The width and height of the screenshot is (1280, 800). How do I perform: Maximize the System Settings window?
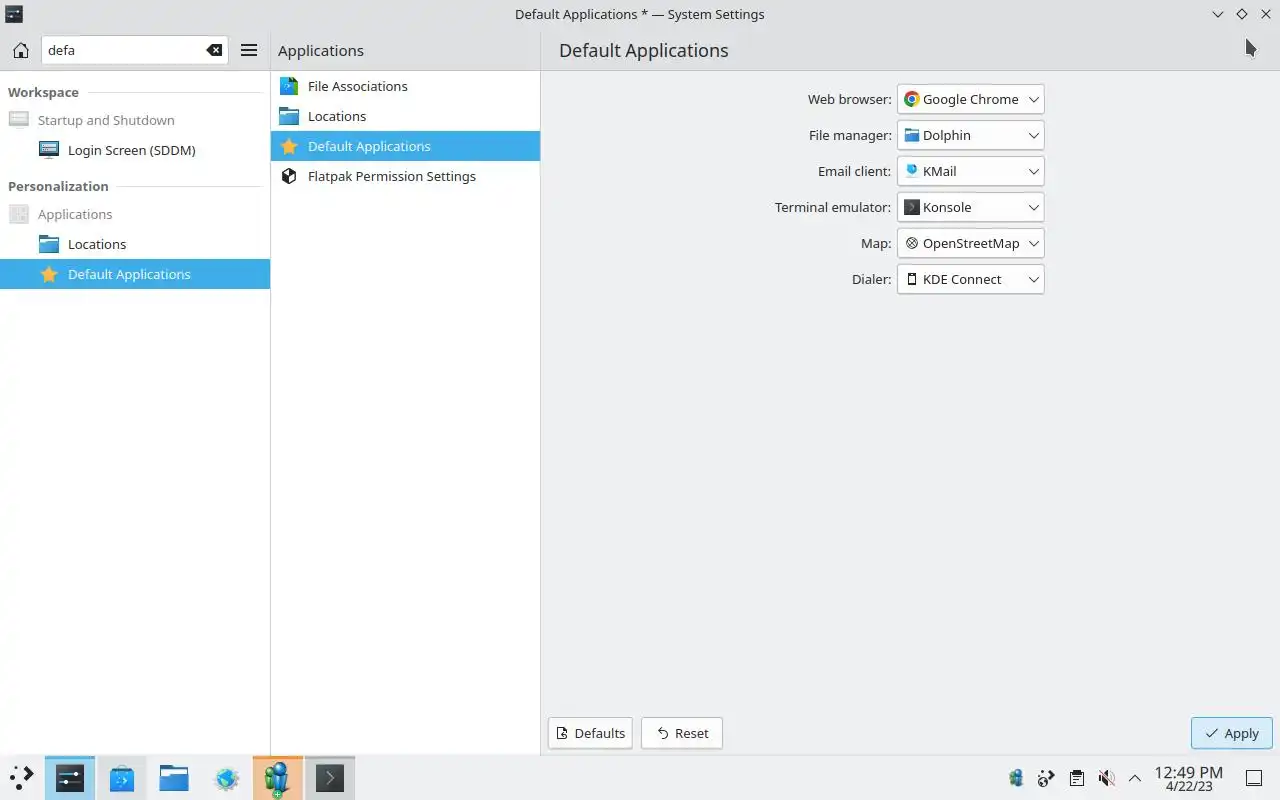point(1241,14)
